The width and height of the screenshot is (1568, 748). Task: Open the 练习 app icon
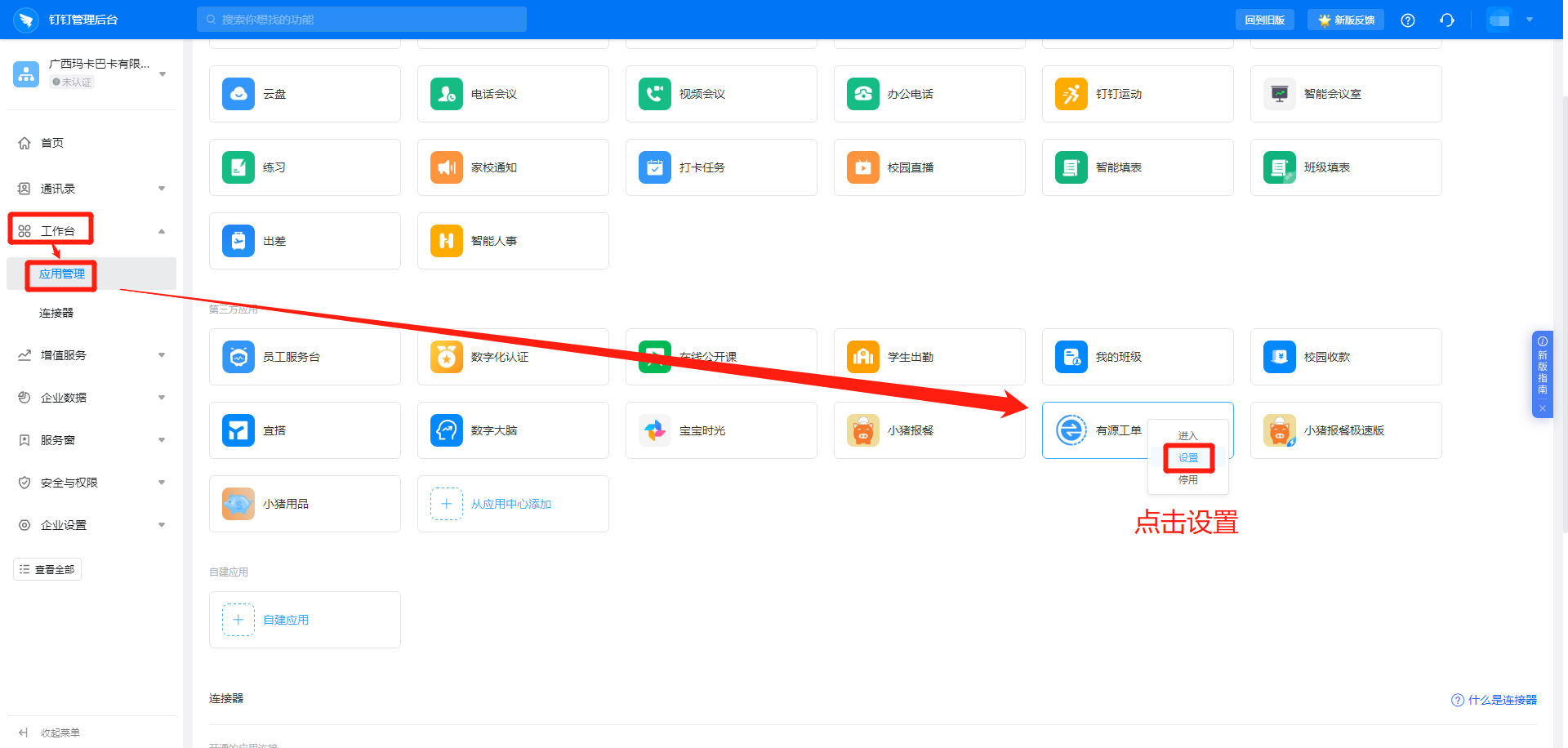[238, 167]
